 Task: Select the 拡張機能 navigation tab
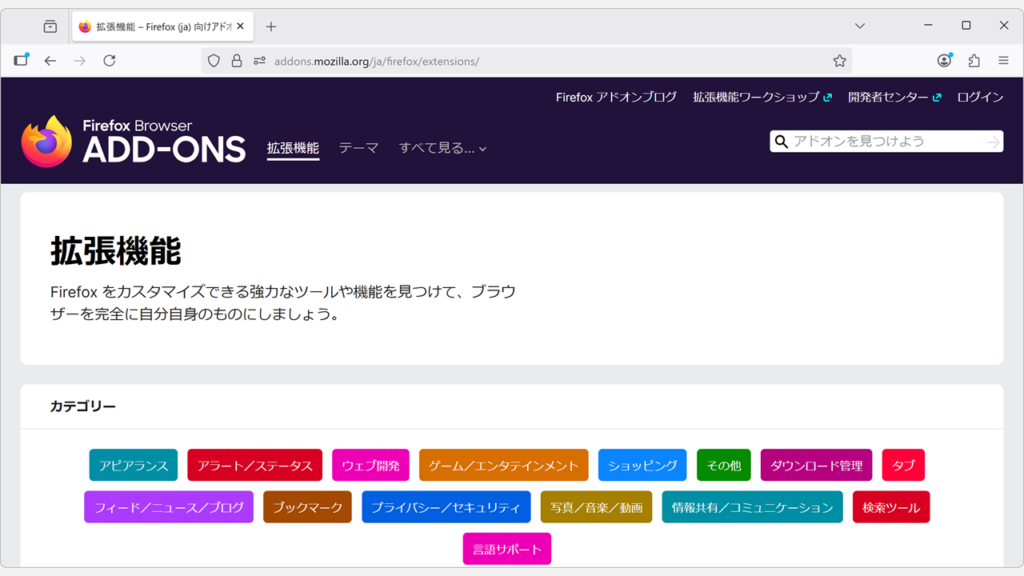point(293,148)
